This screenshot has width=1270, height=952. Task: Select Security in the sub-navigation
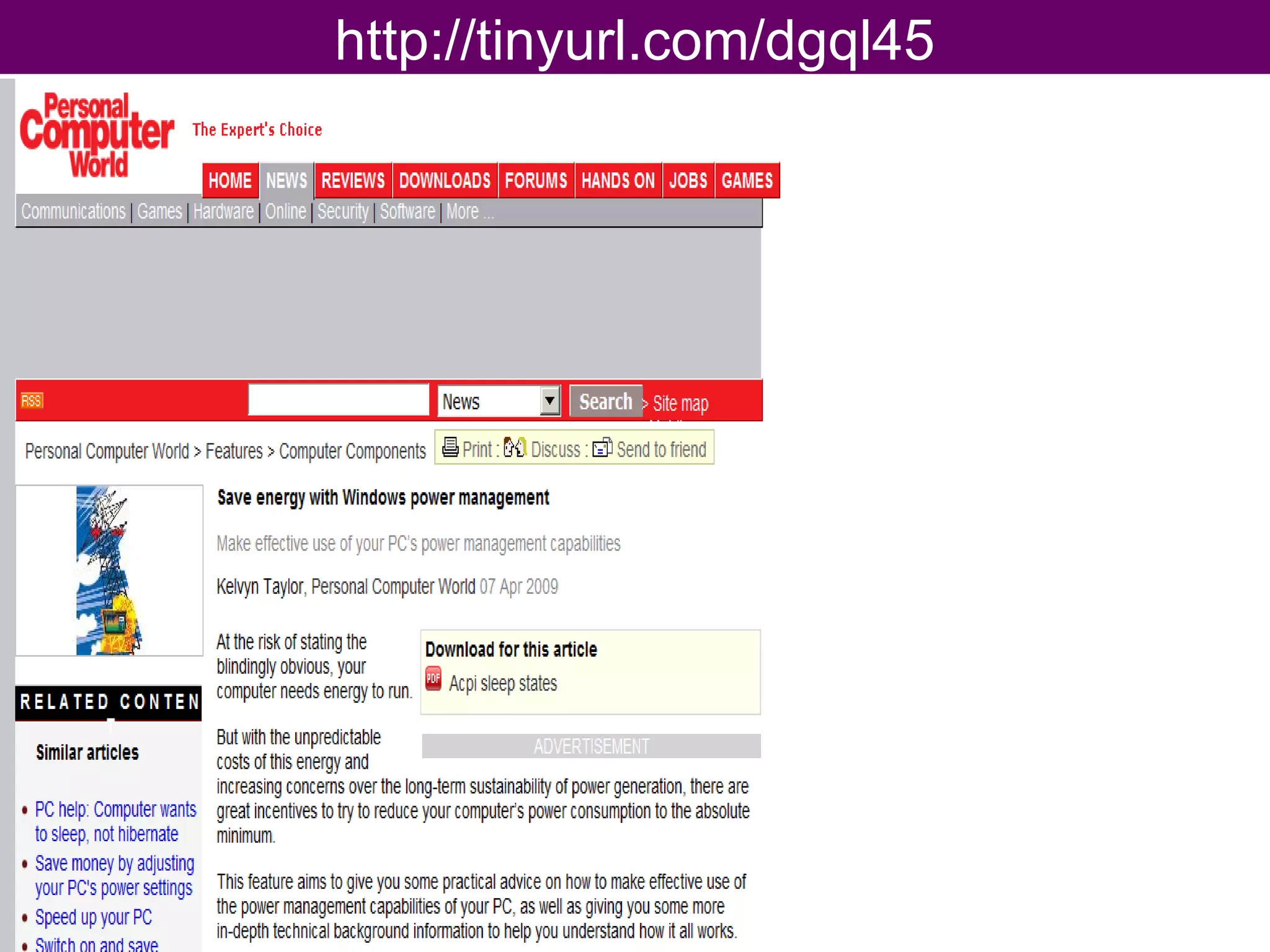pos(343,211)
